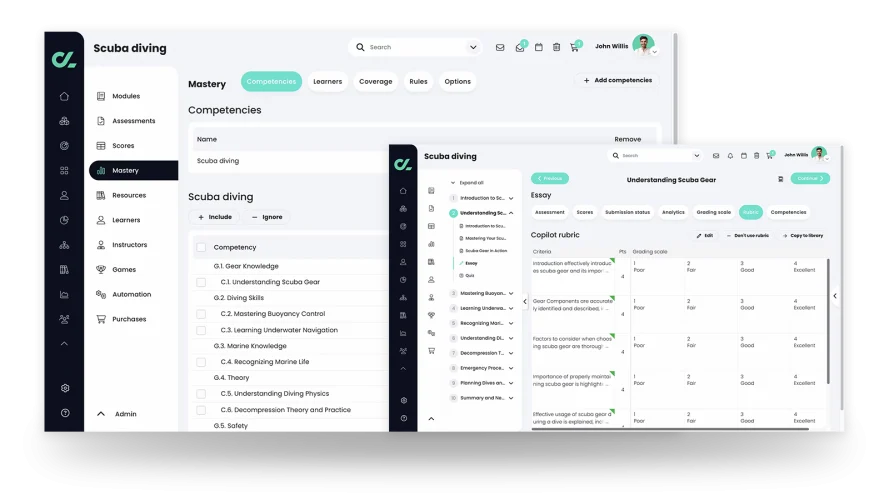Viewport: 889px width, 500px height.
Task: Check the C.1. Understanding Scuba Gear checkbox
Action: [x=201, y=282]
